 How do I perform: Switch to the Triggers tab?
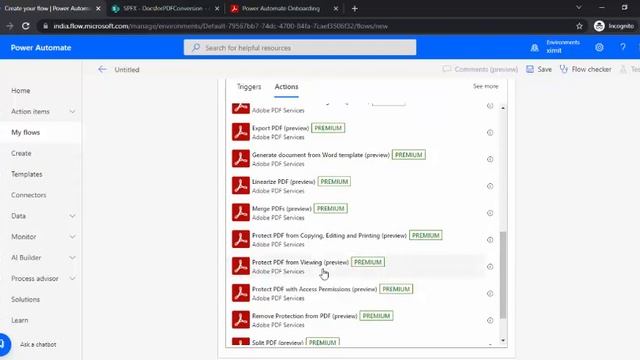249,87
